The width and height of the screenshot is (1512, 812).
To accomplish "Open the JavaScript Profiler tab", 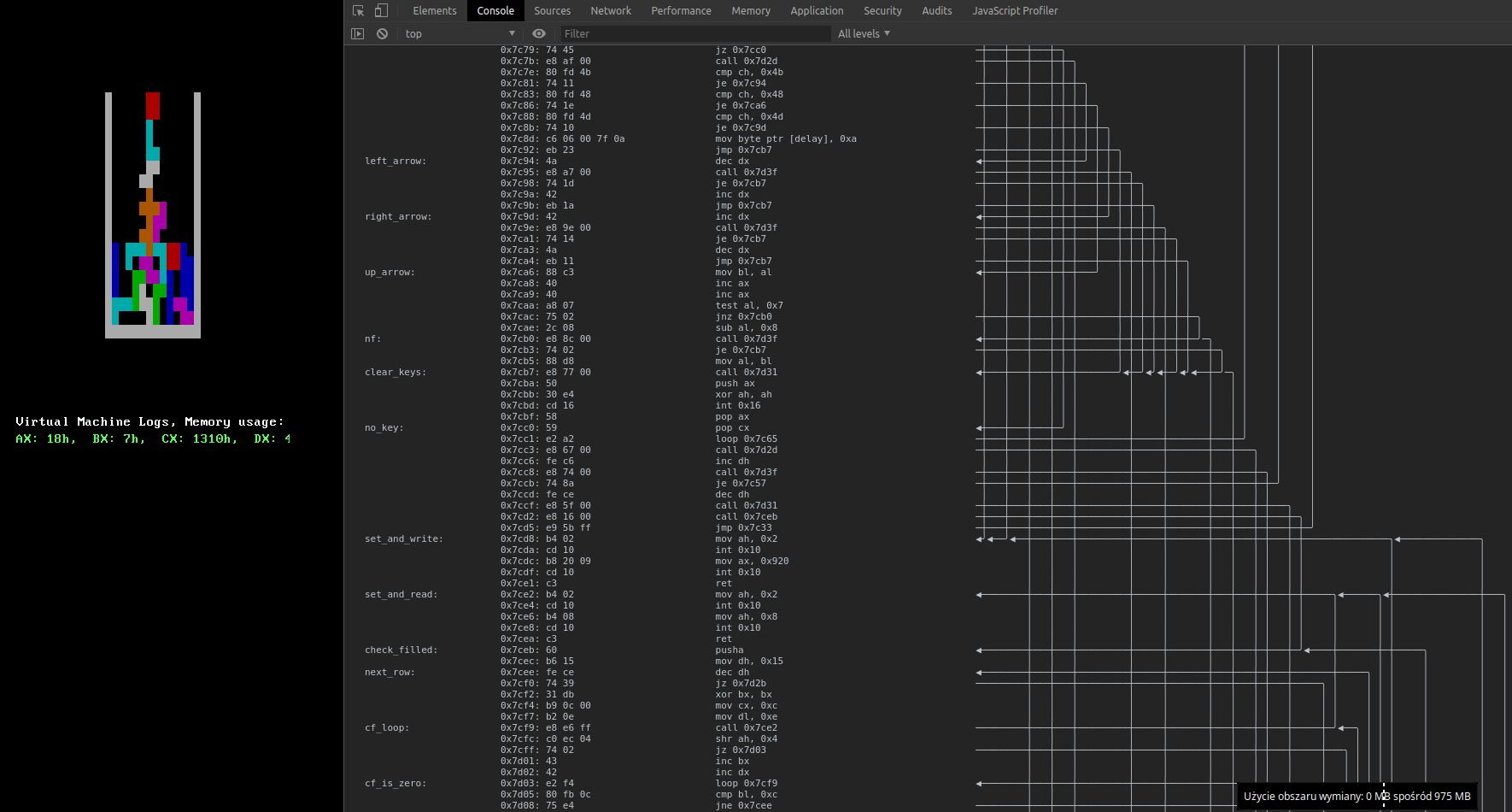I will tap(1015, 11).
